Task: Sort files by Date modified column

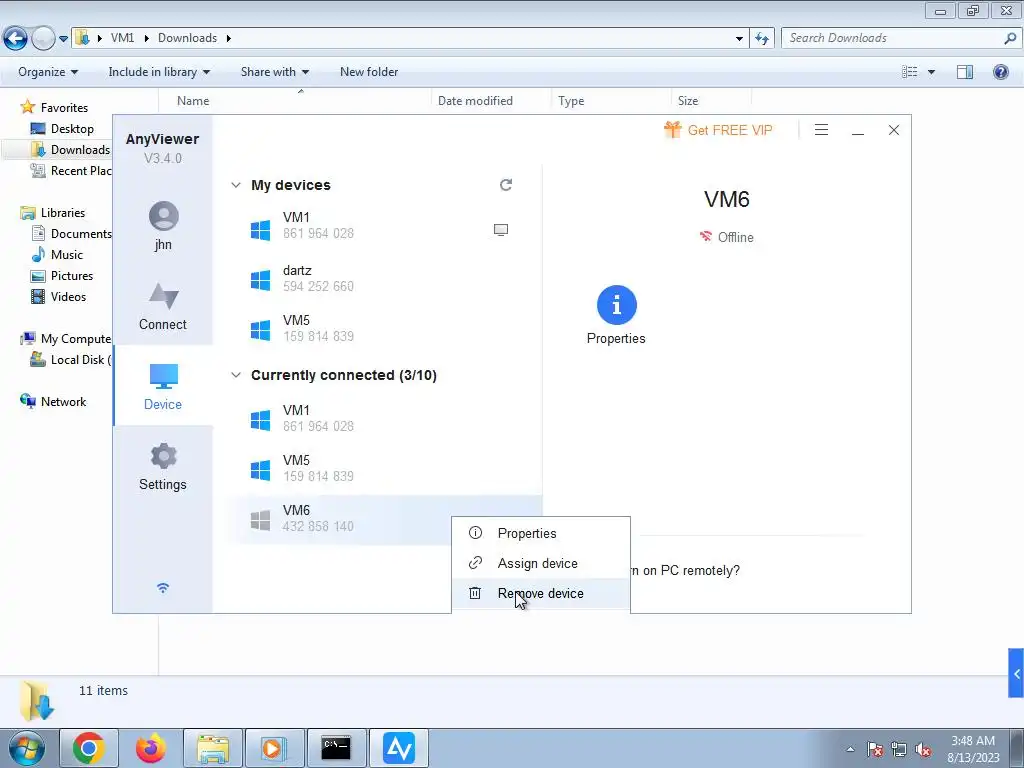Action: coord(491,101)
